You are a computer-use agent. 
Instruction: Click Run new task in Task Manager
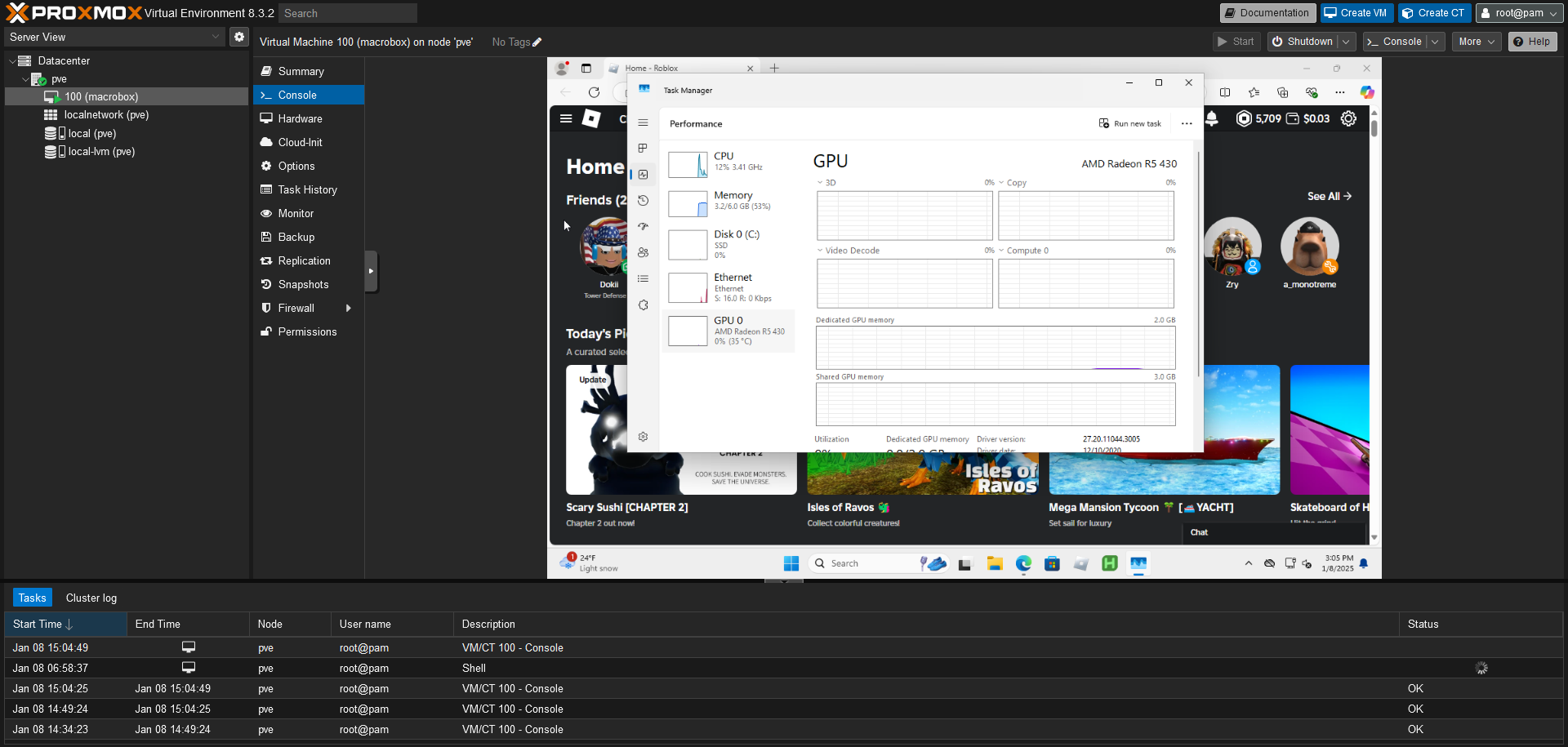point(1130,123)
